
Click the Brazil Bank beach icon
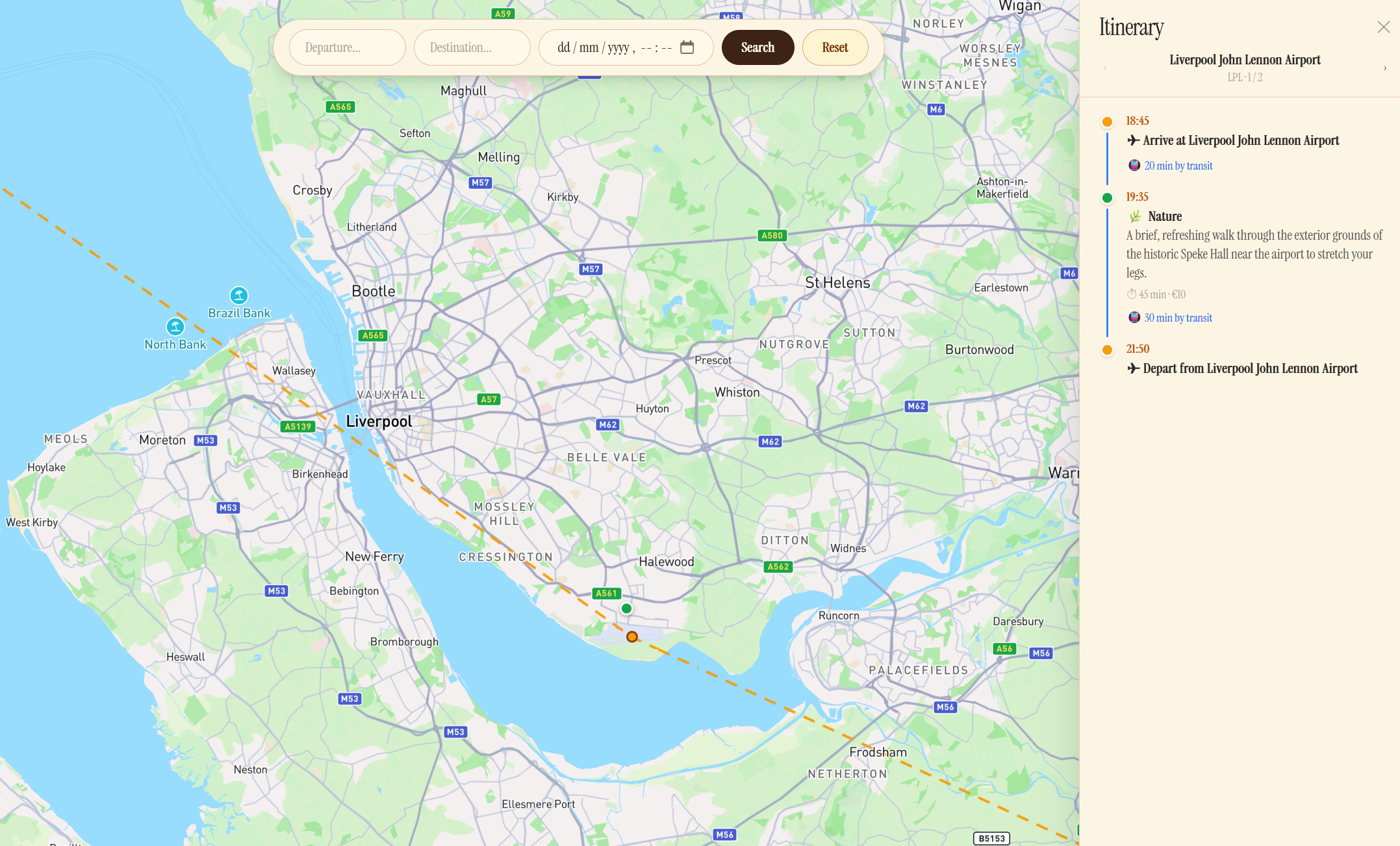[x=239, y=296]
